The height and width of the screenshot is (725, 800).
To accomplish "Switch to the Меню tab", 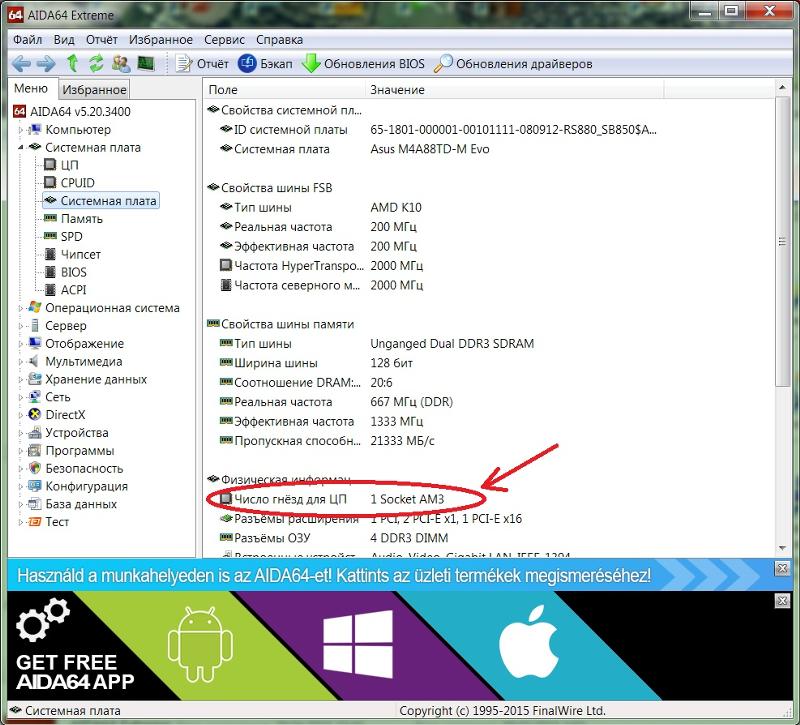I will [31, 88].
